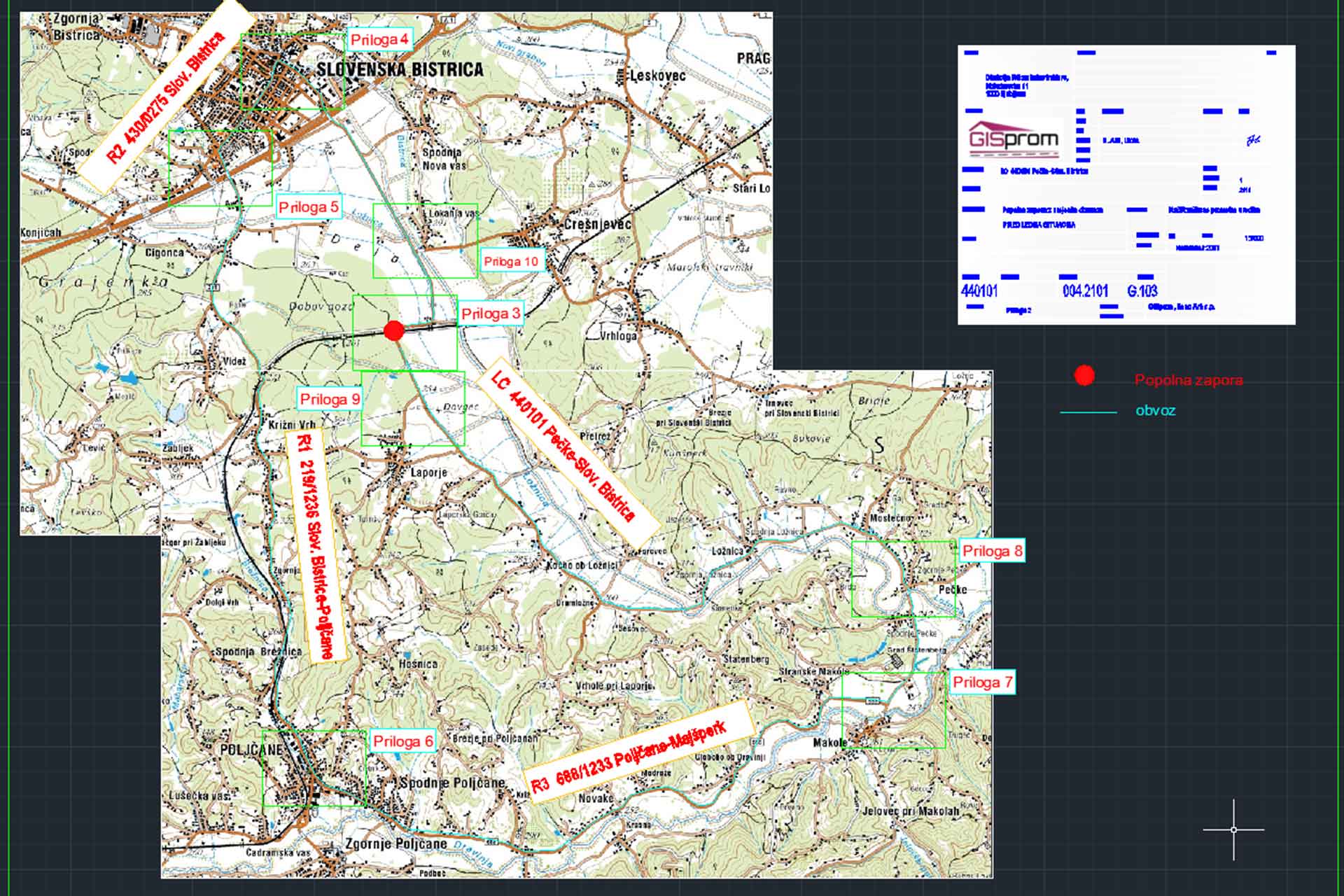This screenshot has height=896, width=1344.
Task: Click the 440101 number in title block
Action: click(x=979, y=290)
